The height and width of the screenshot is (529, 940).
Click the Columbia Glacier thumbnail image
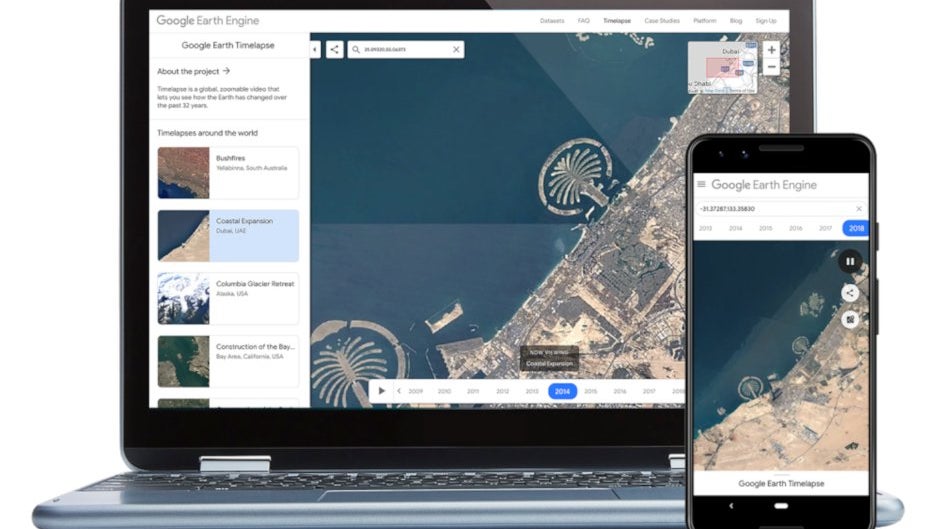point(183,299)
